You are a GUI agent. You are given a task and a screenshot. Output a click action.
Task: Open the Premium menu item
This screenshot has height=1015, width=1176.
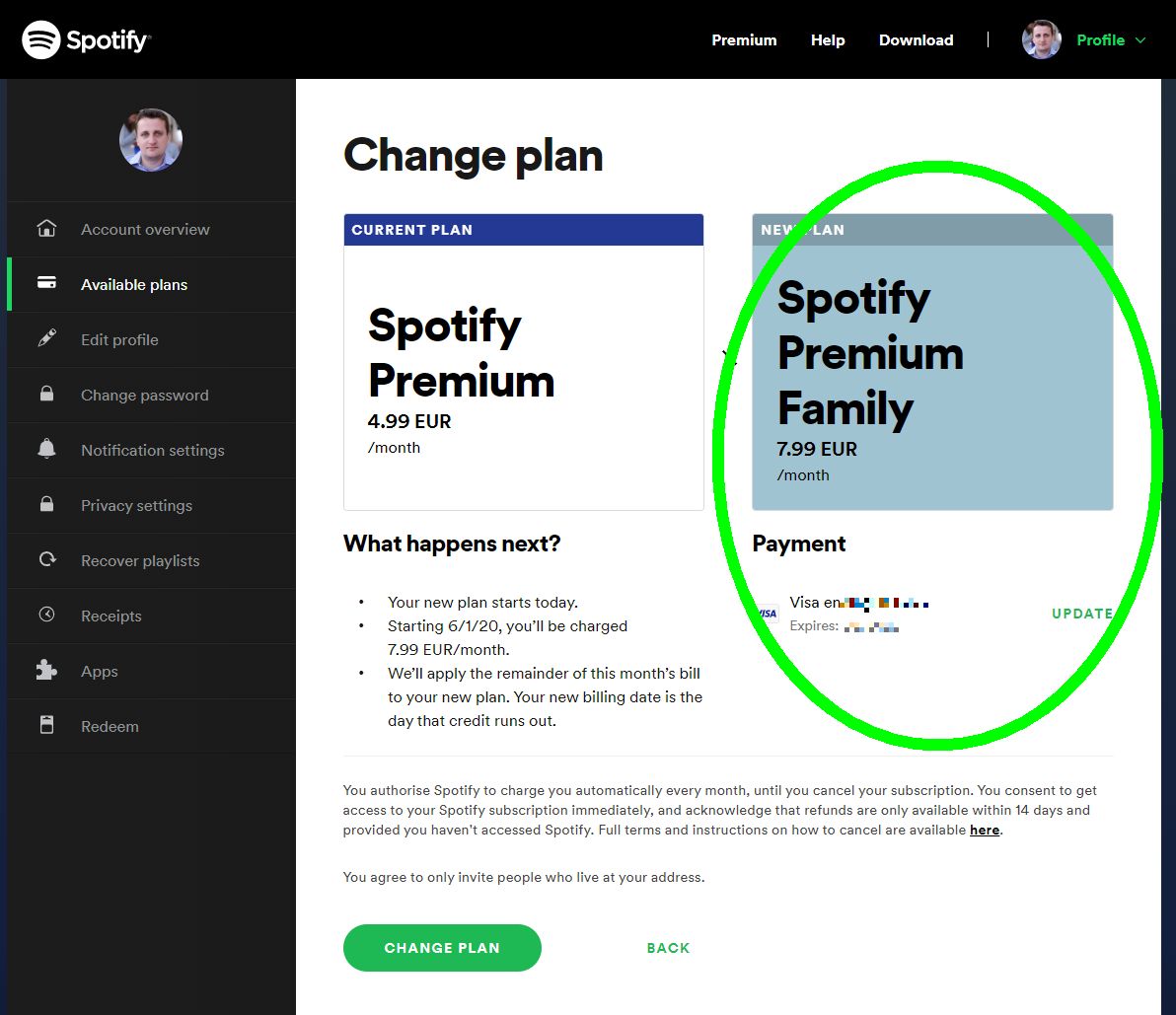(744, 40)
